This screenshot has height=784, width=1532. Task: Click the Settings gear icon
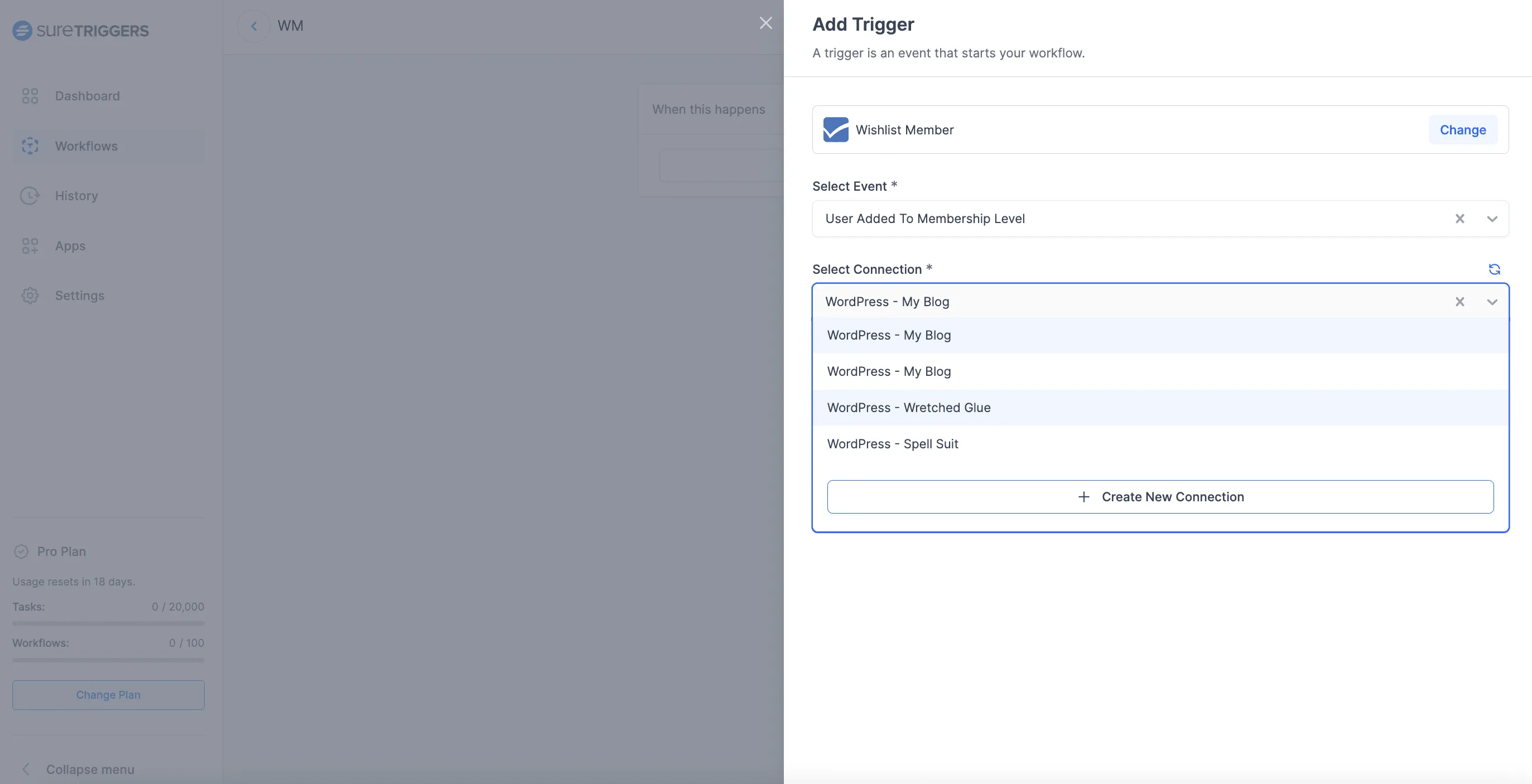(x=30, y=296)
